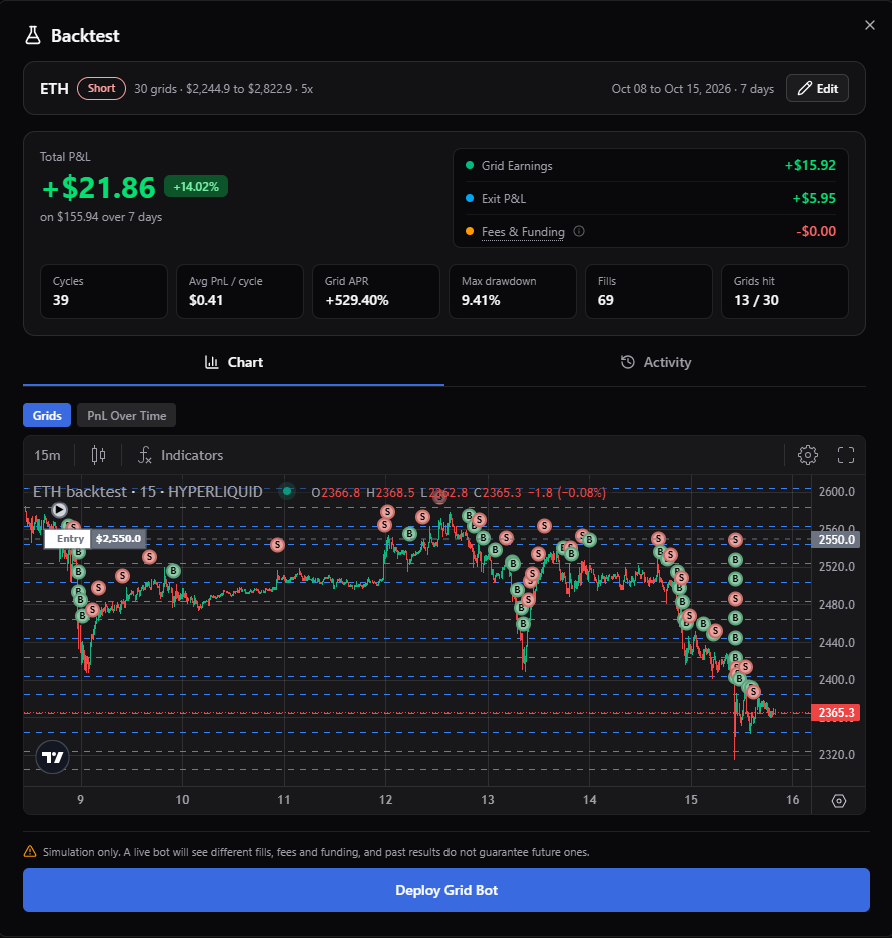Image resolution: width=892 pixels, height=938 pixels.
Task: Open the Indicators menu
Action: pyautogui.click(x=180, y=455)
